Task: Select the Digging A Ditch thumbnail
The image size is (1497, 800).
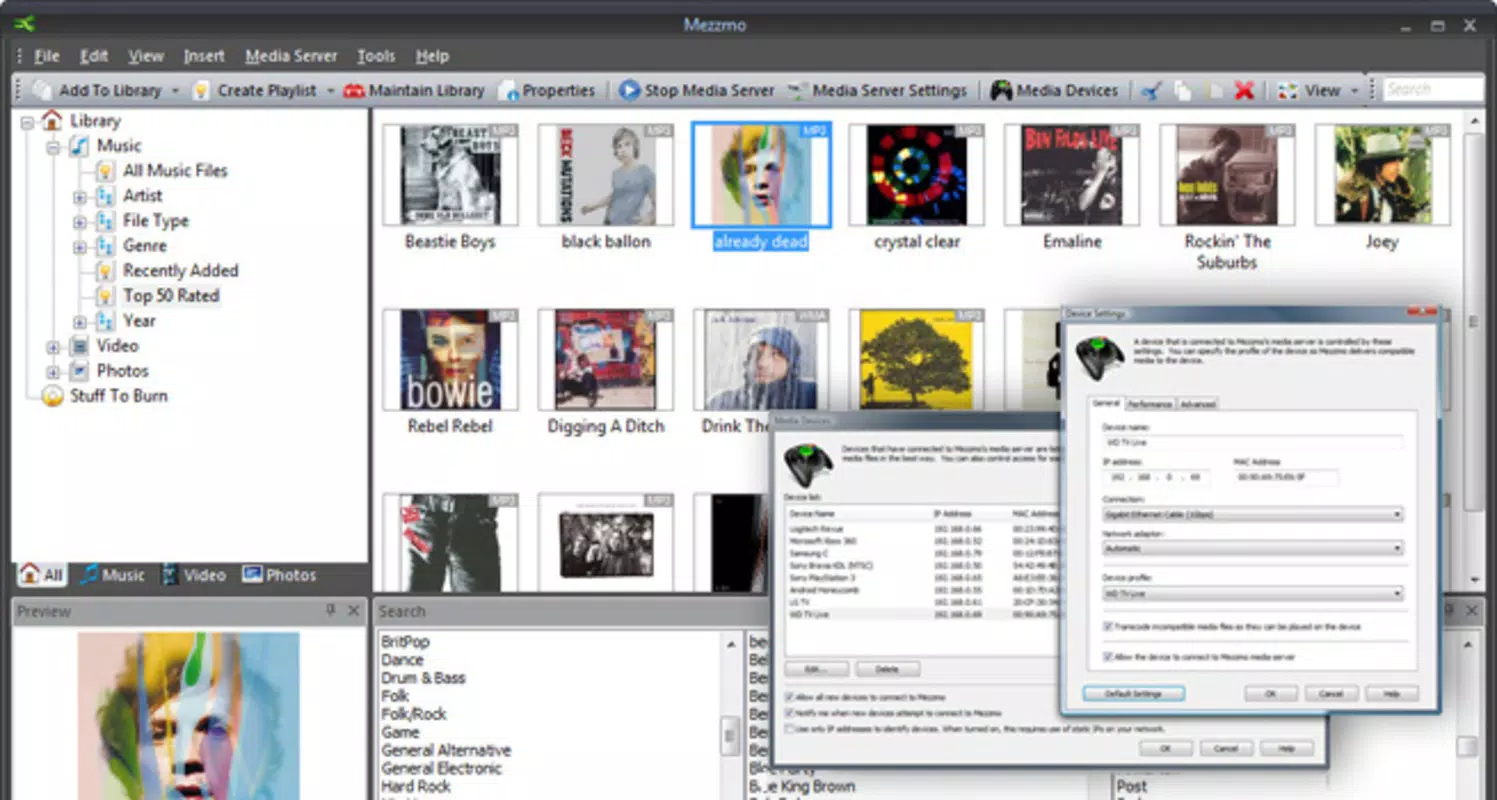Action: click(x=606, y=360)
